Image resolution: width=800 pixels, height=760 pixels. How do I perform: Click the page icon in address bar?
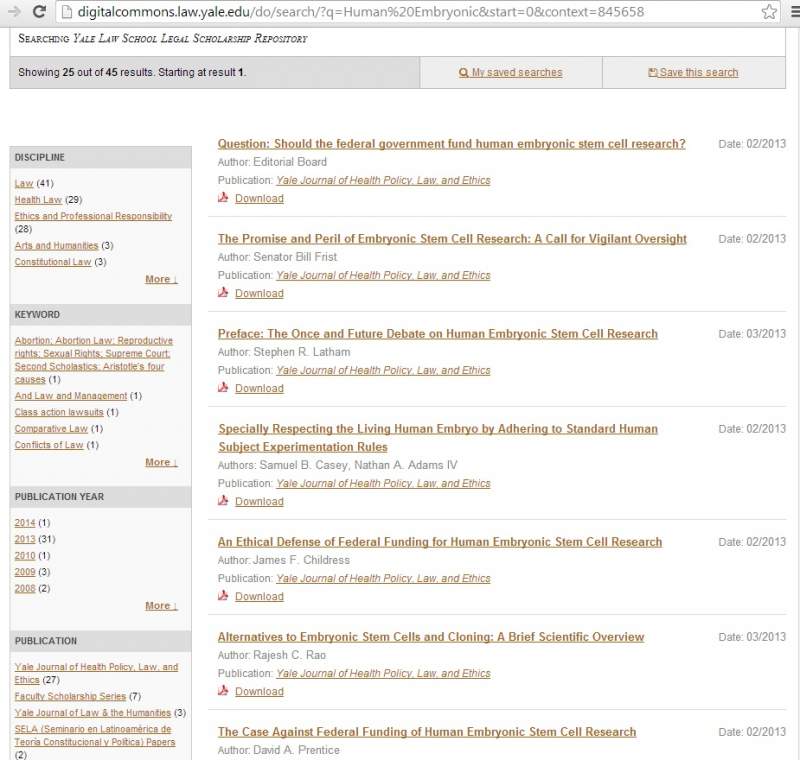67,11
